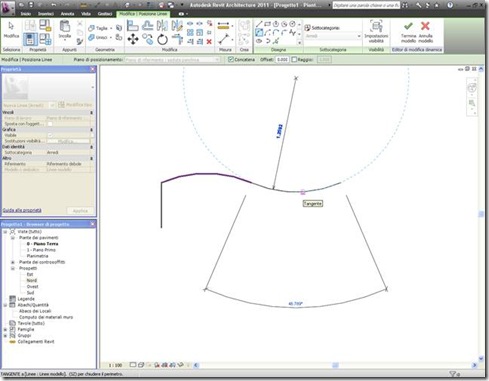Click the horizontal scrollbar thumb below canvas

(335, 365)
